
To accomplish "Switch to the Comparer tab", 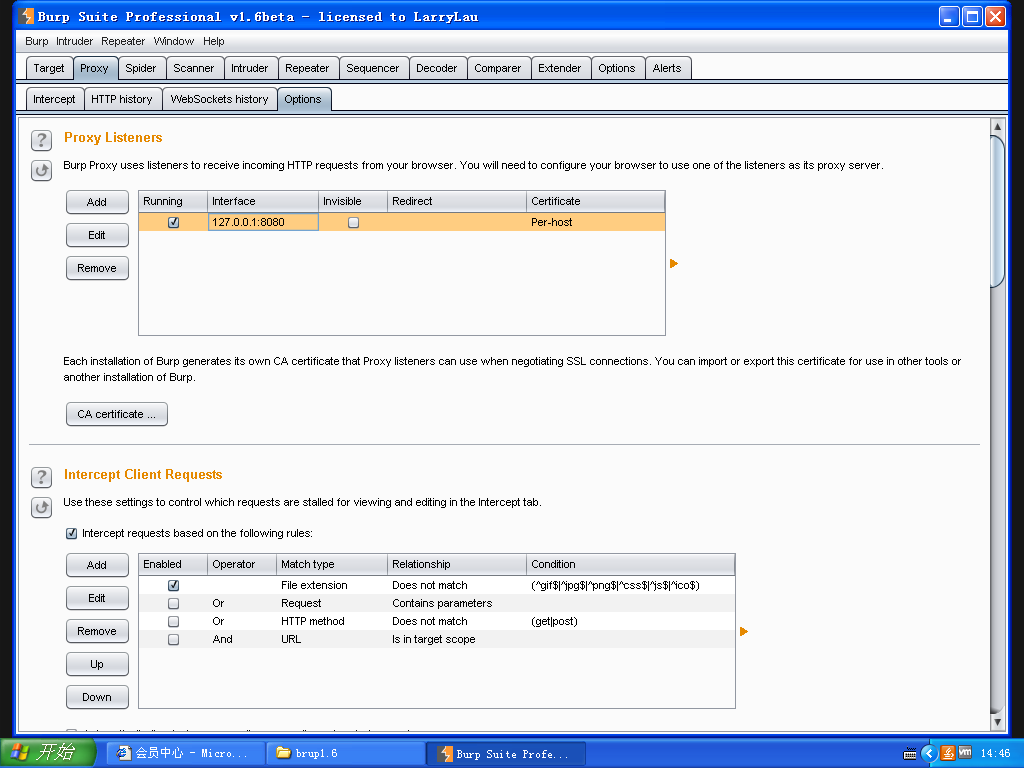I will click(498, 68).
